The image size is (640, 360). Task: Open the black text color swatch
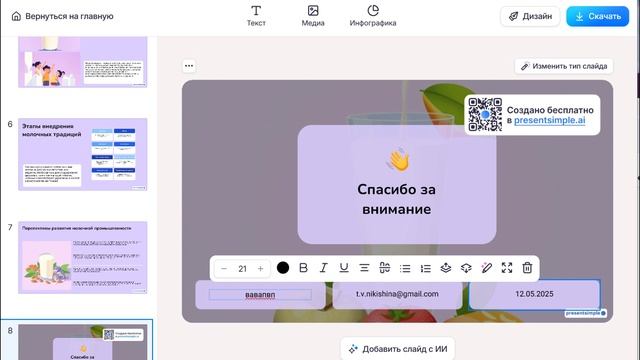tap(283, 268)
